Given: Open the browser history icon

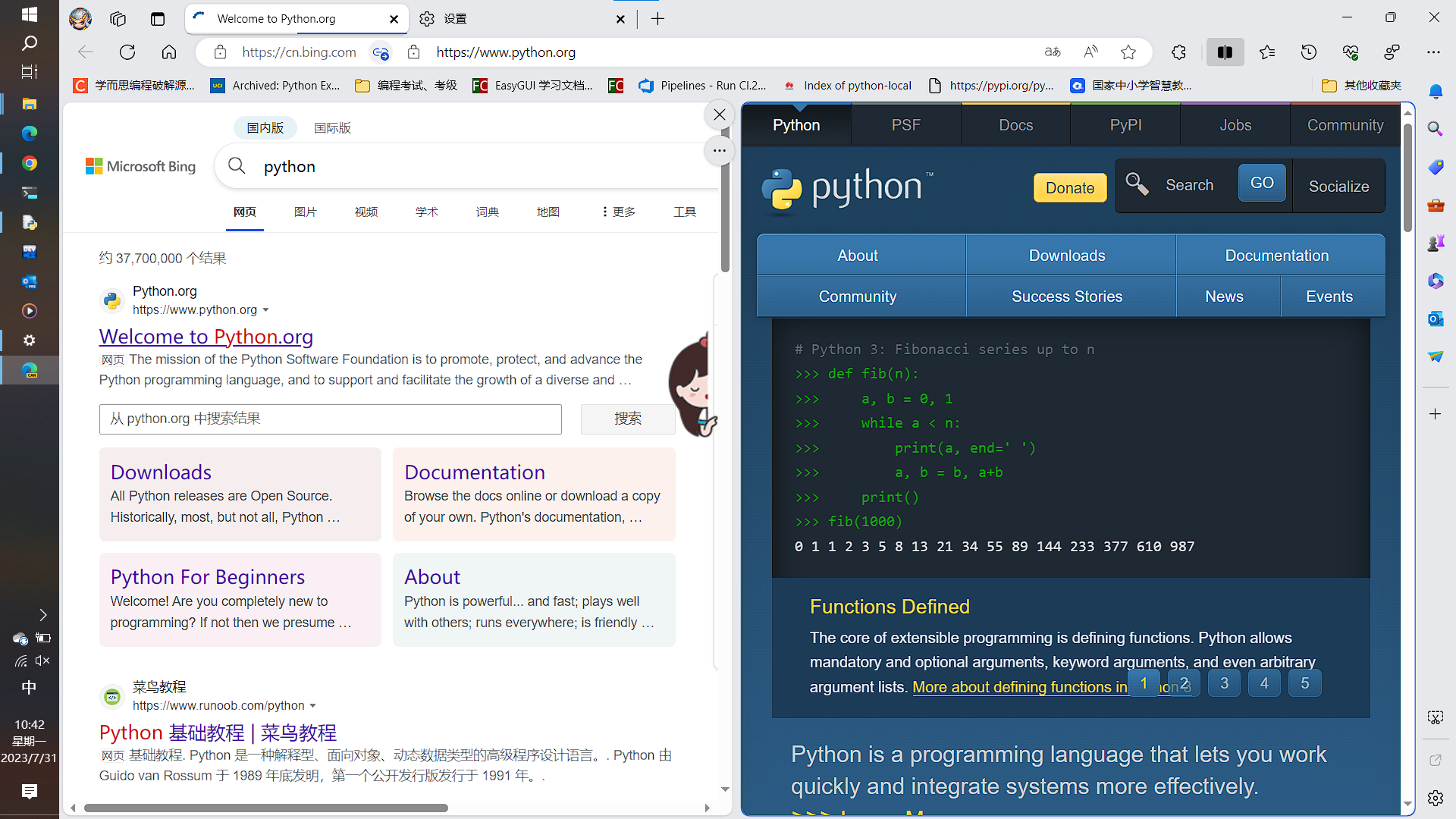Looking at the screenshot, I should click(1309, 52).
